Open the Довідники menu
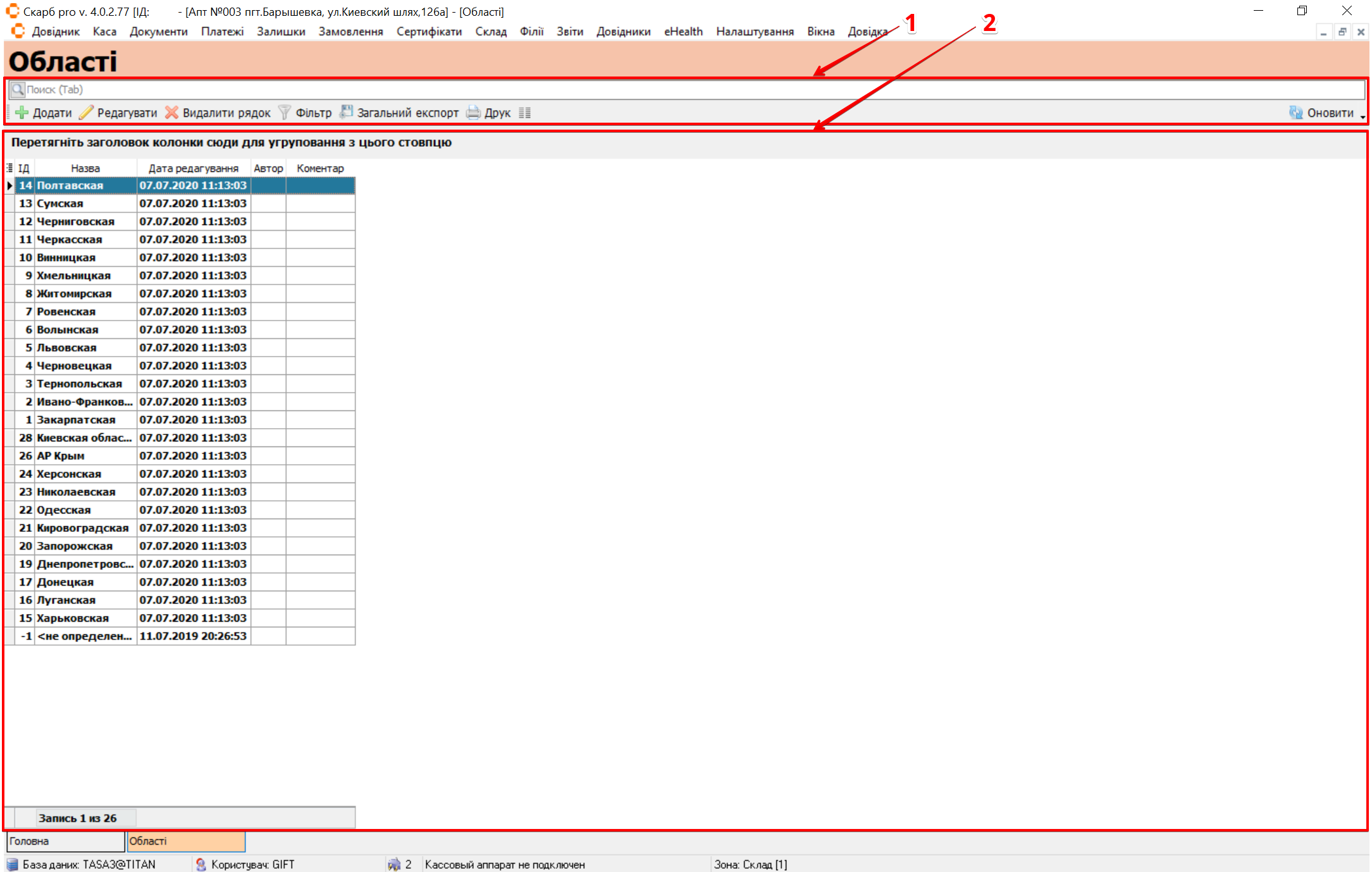Image resolution: width=1372 pixels, height=872 pixels. [623, 32]
